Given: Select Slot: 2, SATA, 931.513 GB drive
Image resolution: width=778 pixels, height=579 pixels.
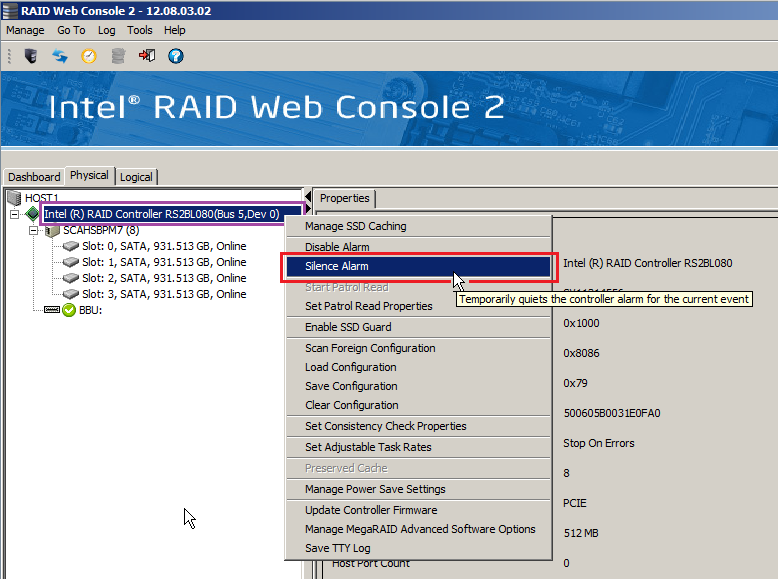Looking at the screenshot, I should 164,278.
